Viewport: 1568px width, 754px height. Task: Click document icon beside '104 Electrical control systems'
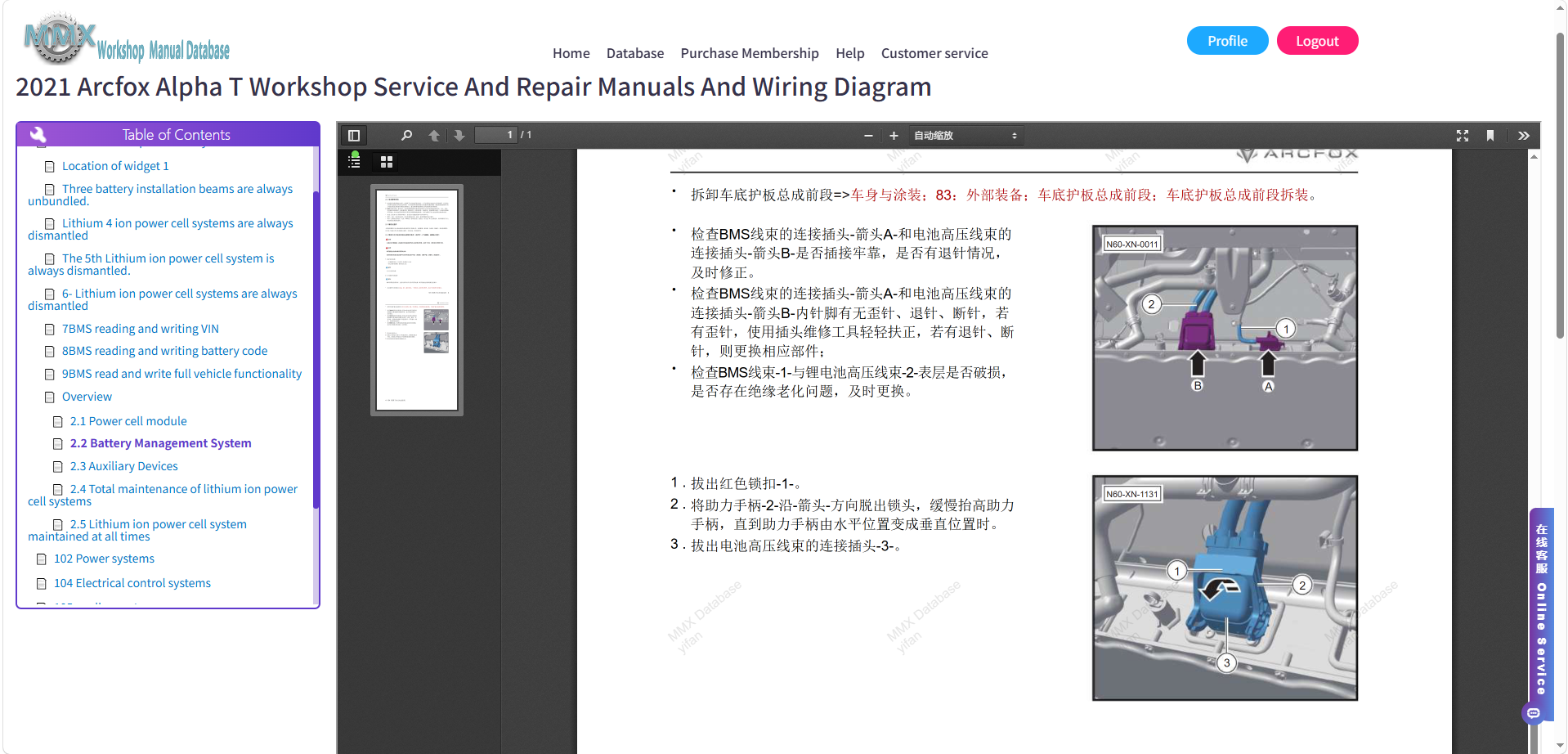(42, 584)
